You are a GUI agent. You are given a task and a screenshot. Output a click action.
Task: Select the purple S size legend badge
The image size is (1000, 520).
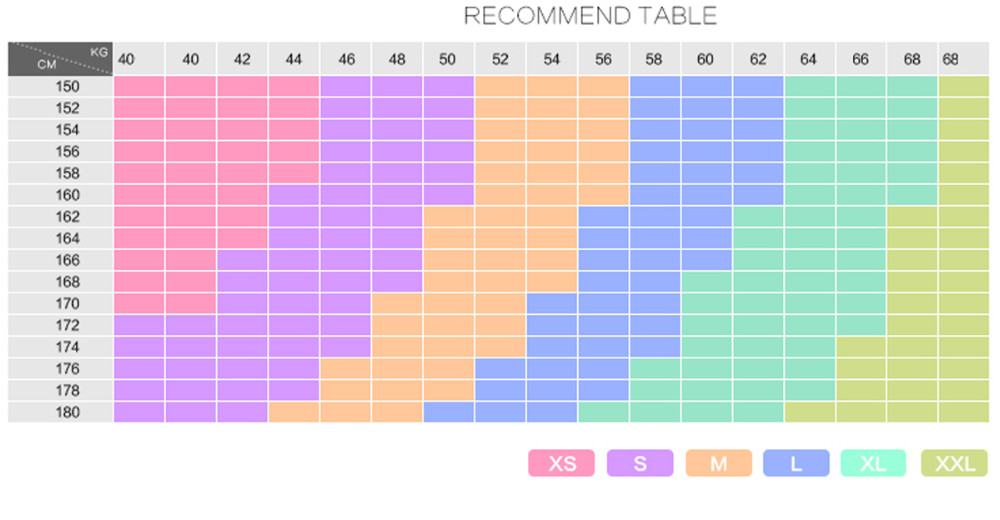pos(640,463)
